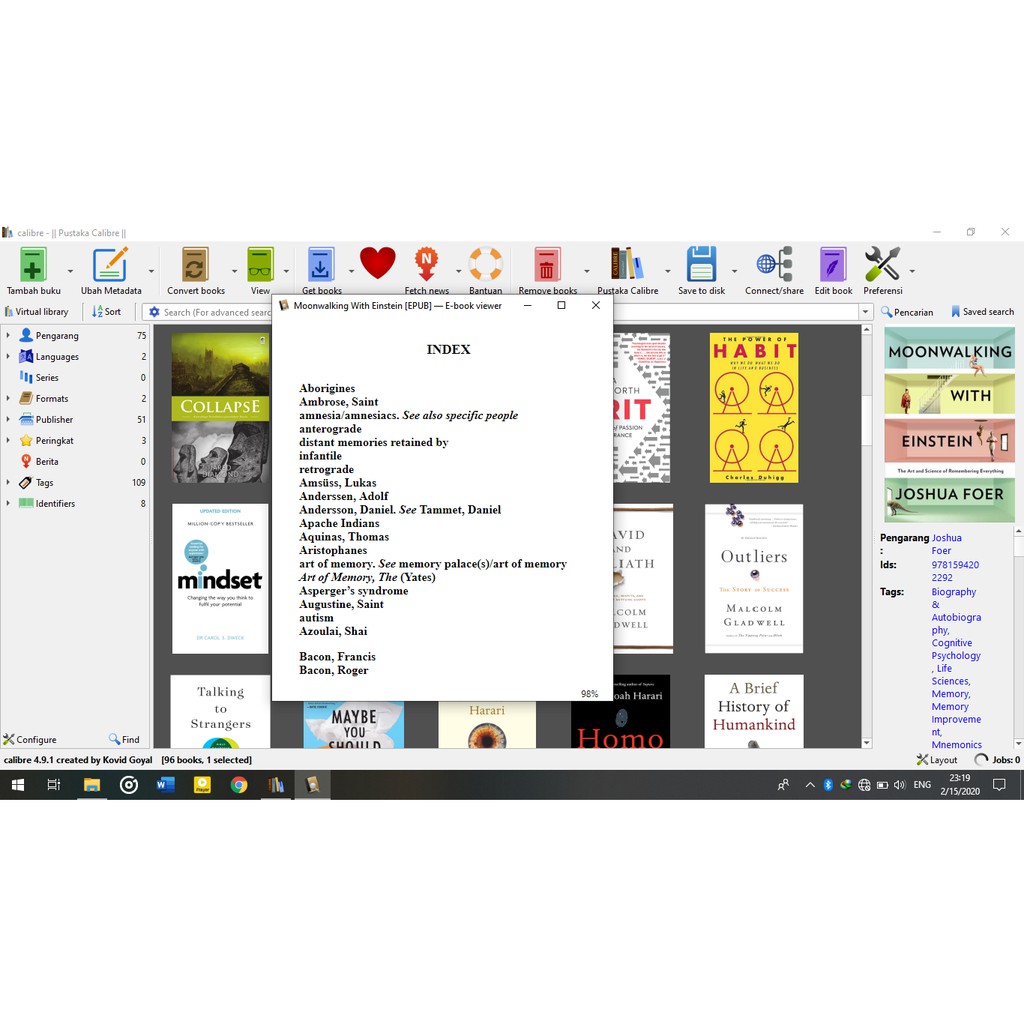Click the red heart donate icon
Screen dimensions: 1024x1024
point(377,263)
